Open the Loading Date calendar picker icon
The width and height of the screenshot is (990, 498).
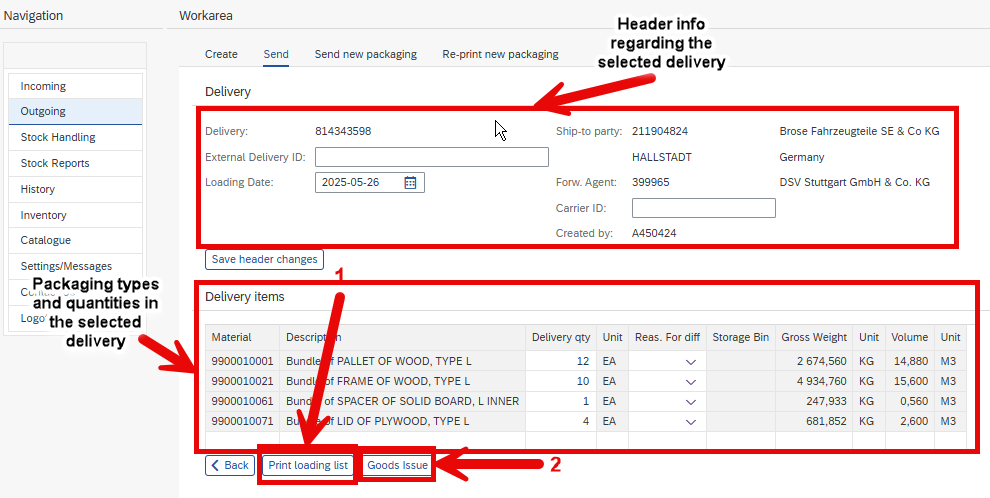tap(410, 182)
